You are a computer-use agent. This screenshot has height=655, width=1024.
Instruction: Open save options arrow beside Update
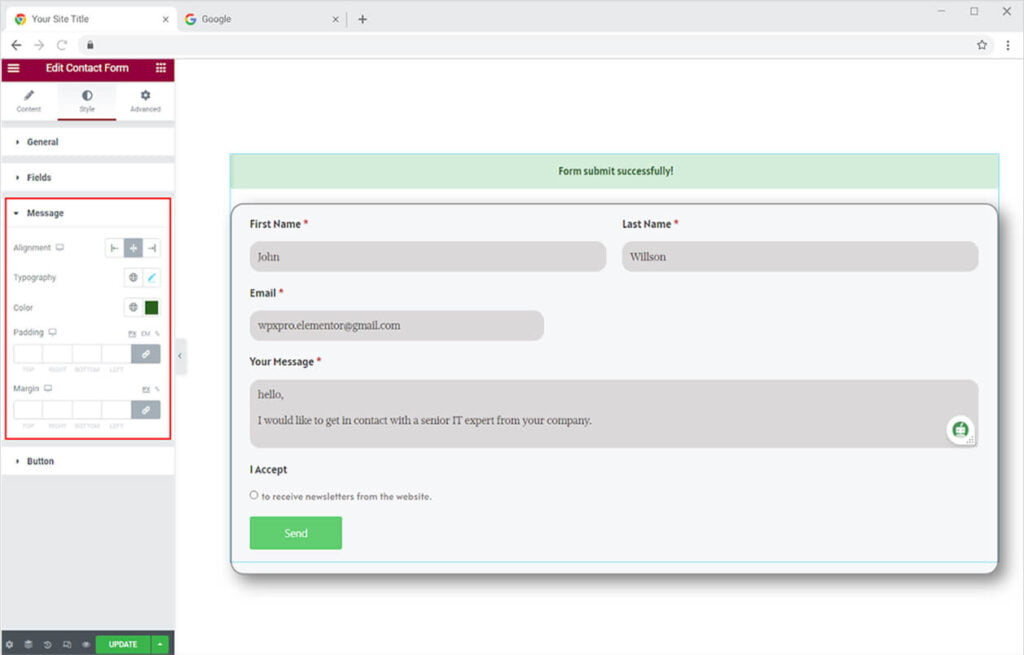161,645
